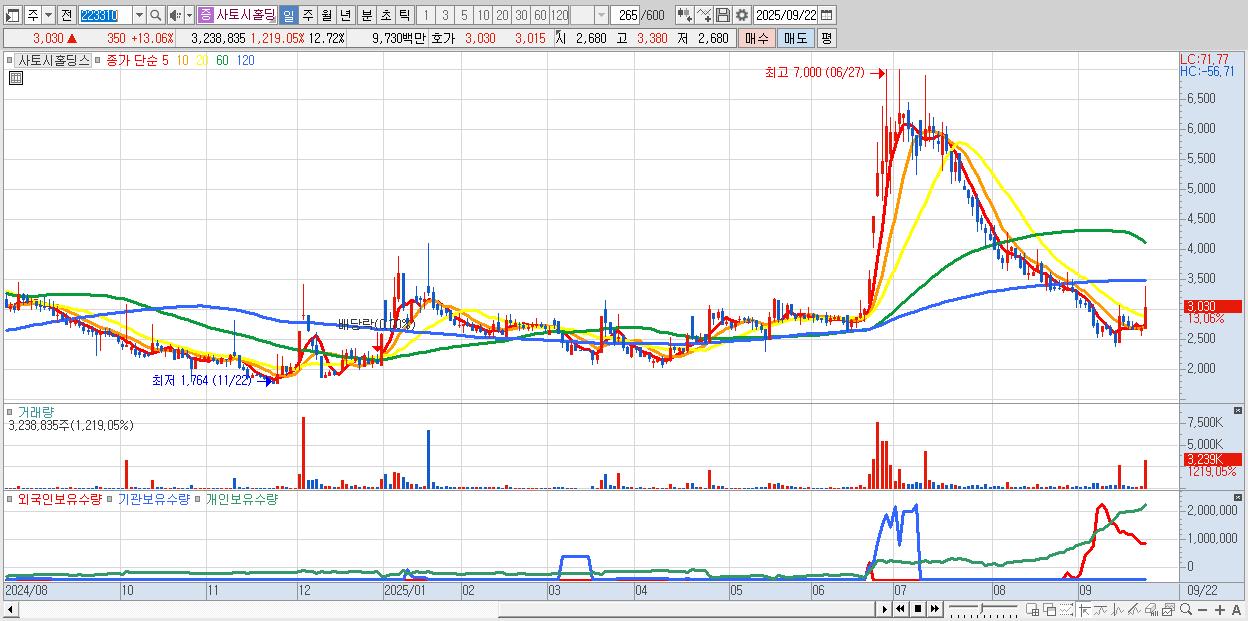This screenshot has height=621, width=1248.
Task: Select the 1 interval button
Action: (425, 15)
